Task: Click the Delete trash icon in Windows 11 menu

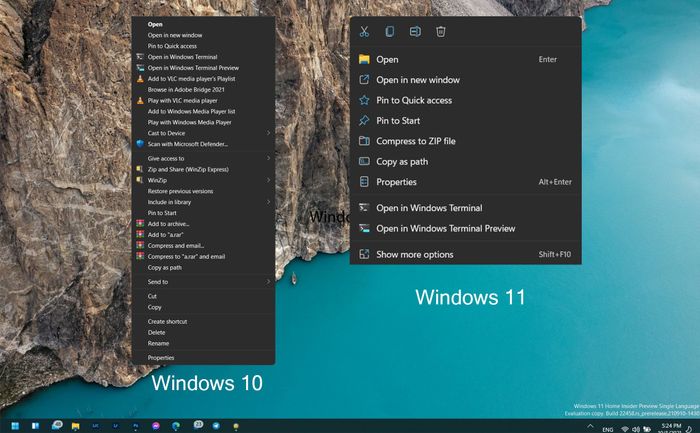Action: (441, 32)
